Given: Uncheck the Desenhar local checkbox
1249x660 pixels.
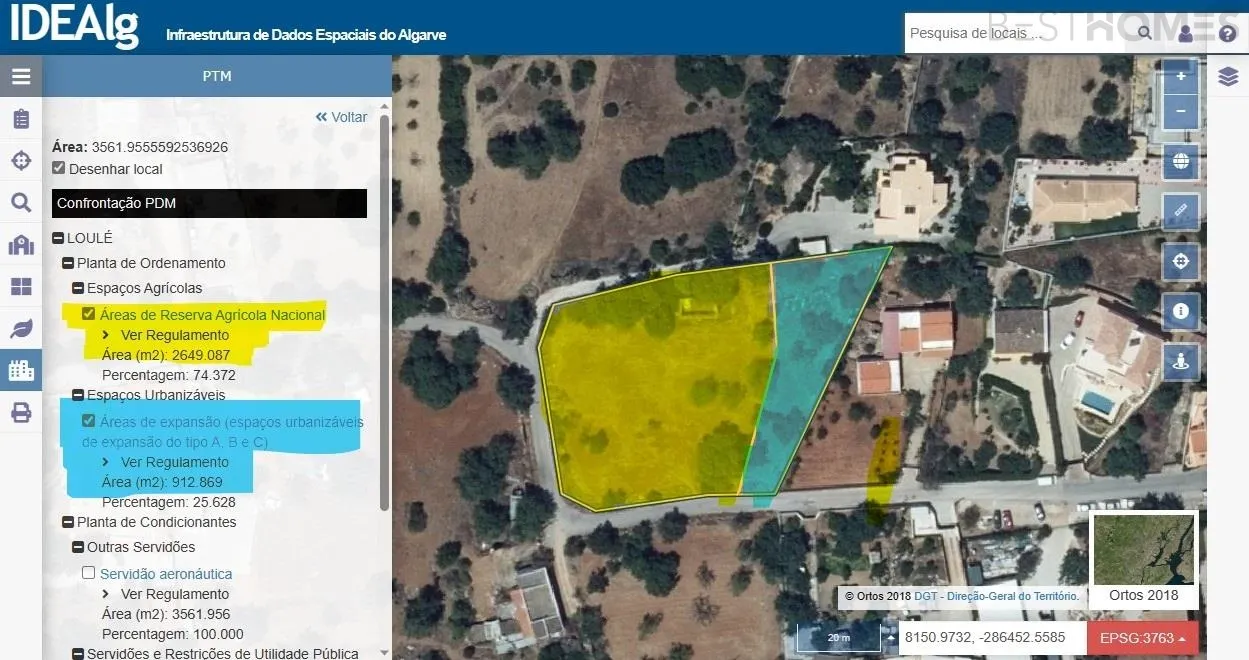Looking at the screenshot, I should pyautogui.click(x=59, y=168).
